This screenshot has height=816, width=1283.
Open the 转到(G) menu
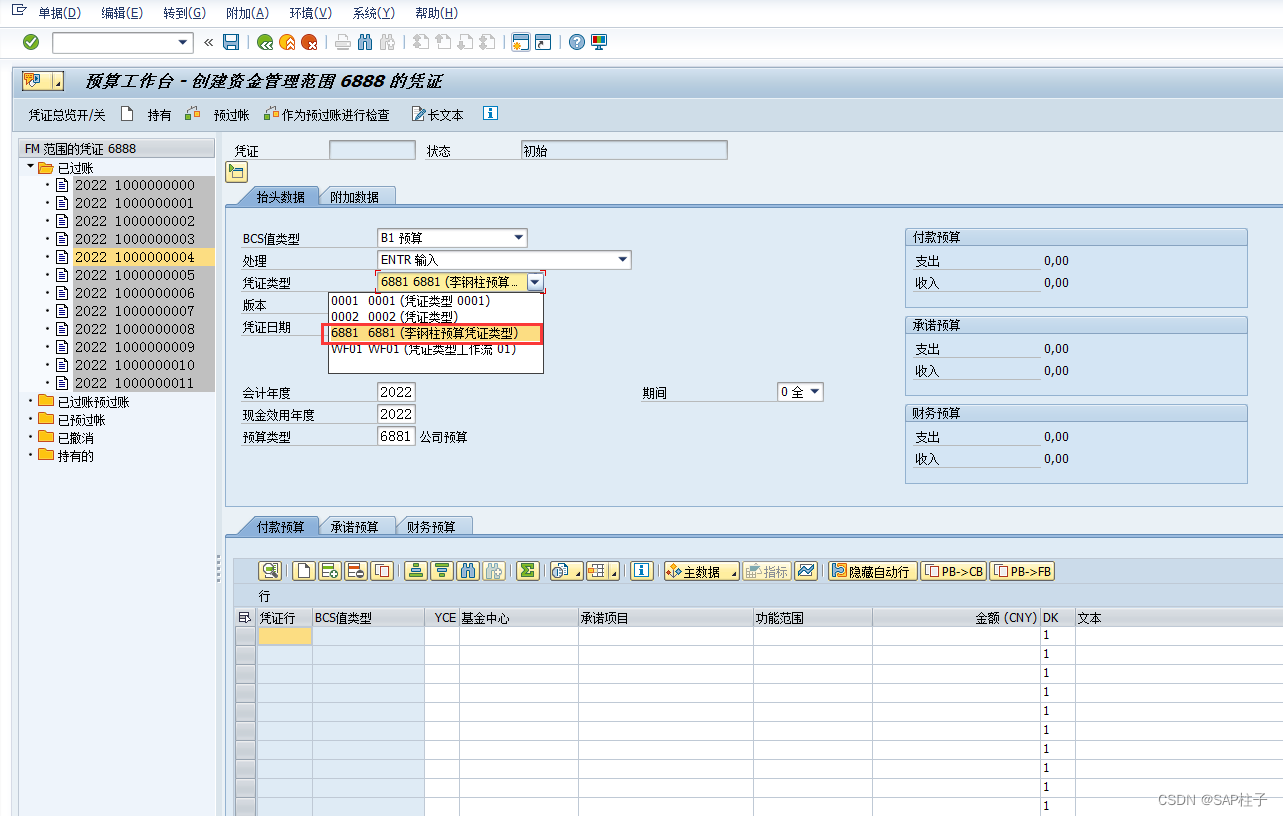pos(184,13)
